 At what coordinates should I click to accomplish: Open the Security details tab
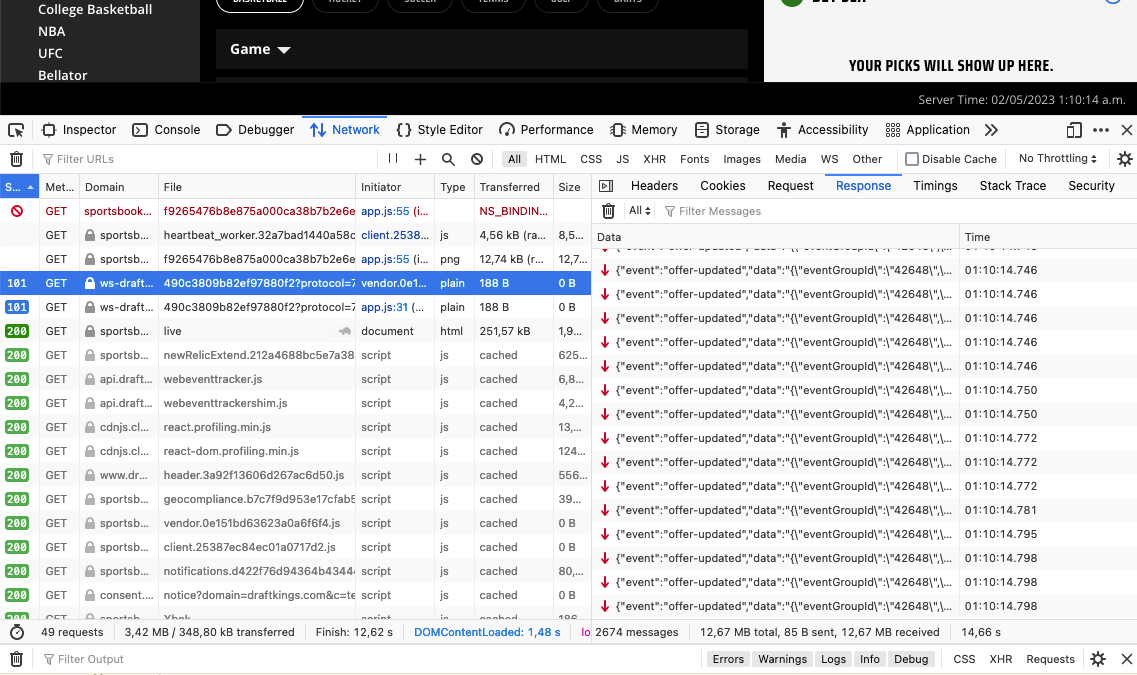tap(1091, 186)
